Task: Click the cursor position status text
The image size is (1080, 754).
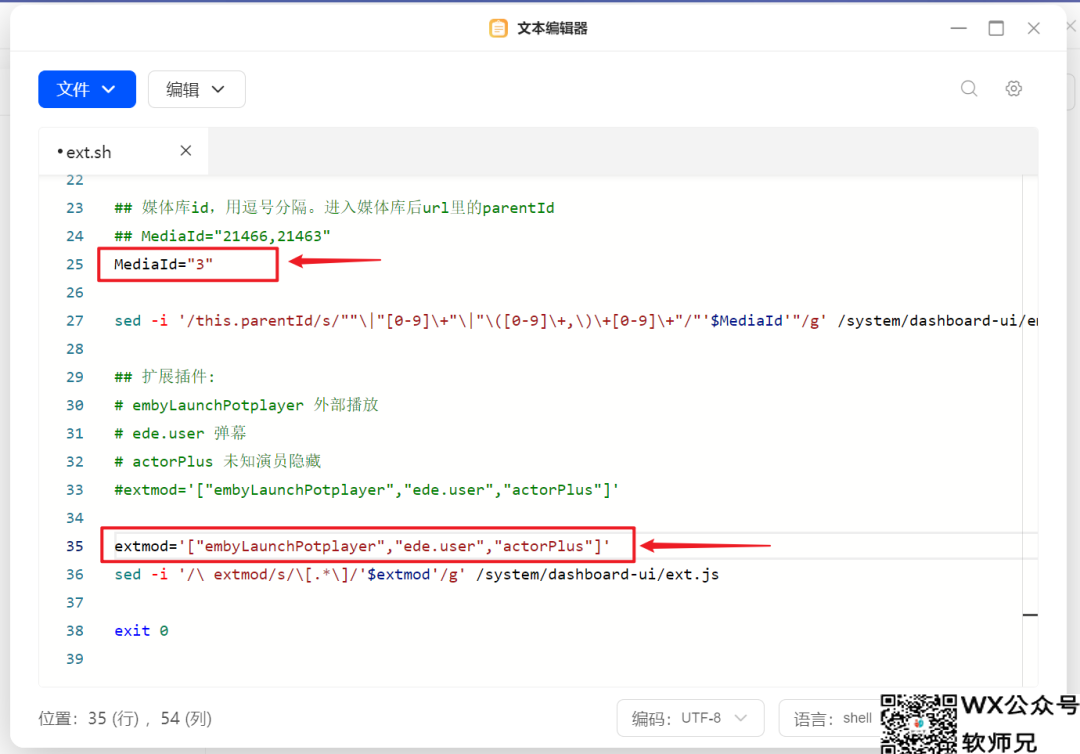Action: [x=125, y=718]
